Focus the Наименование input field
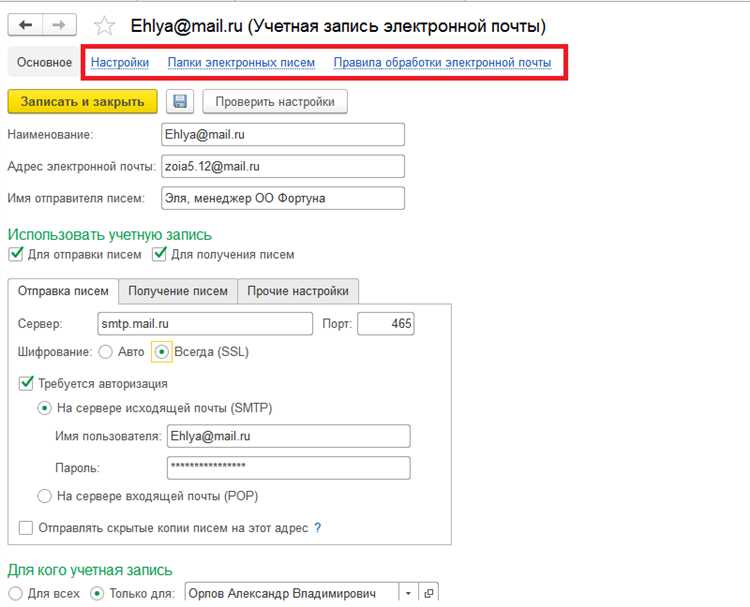 (283, 134)
